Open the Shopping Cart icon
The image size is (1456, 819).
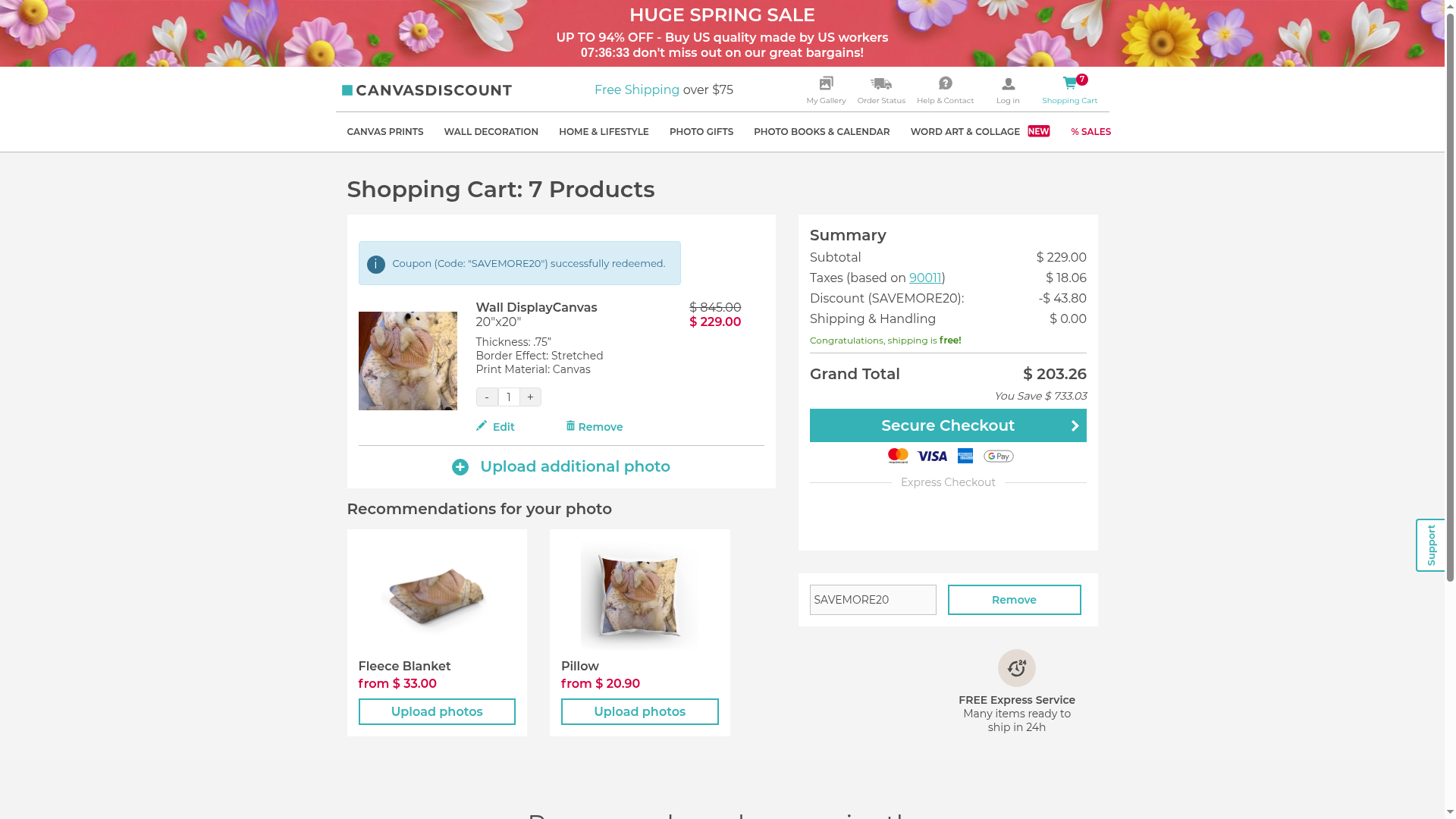point(1069,83)
